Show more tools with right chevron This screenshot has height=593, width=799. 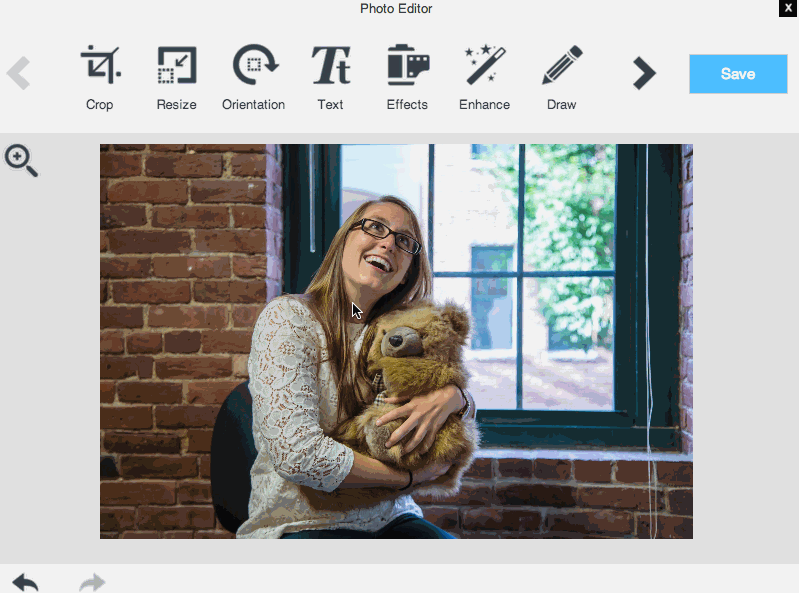coord(644,73)
